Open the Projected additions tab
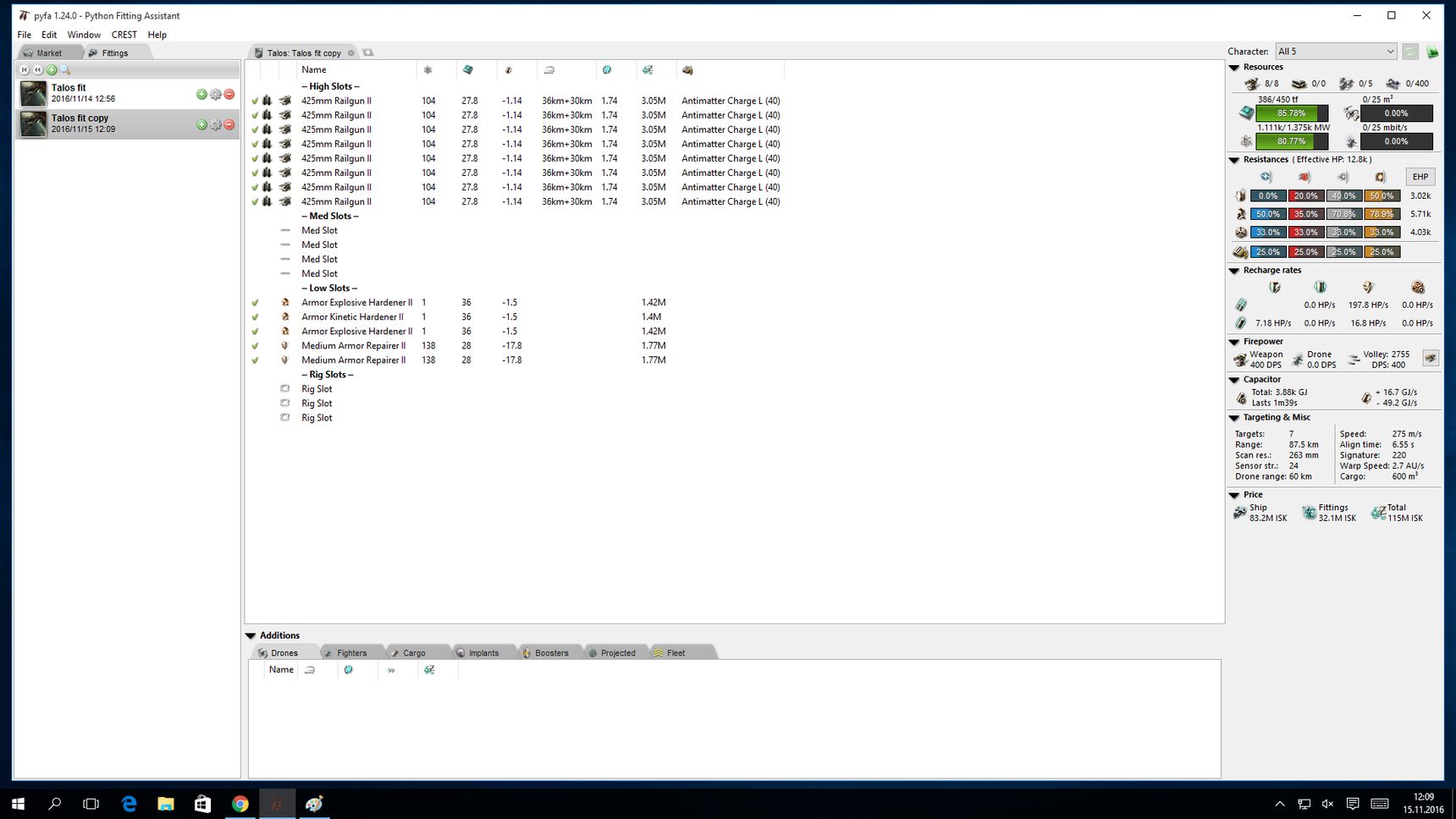 point(618,653)
